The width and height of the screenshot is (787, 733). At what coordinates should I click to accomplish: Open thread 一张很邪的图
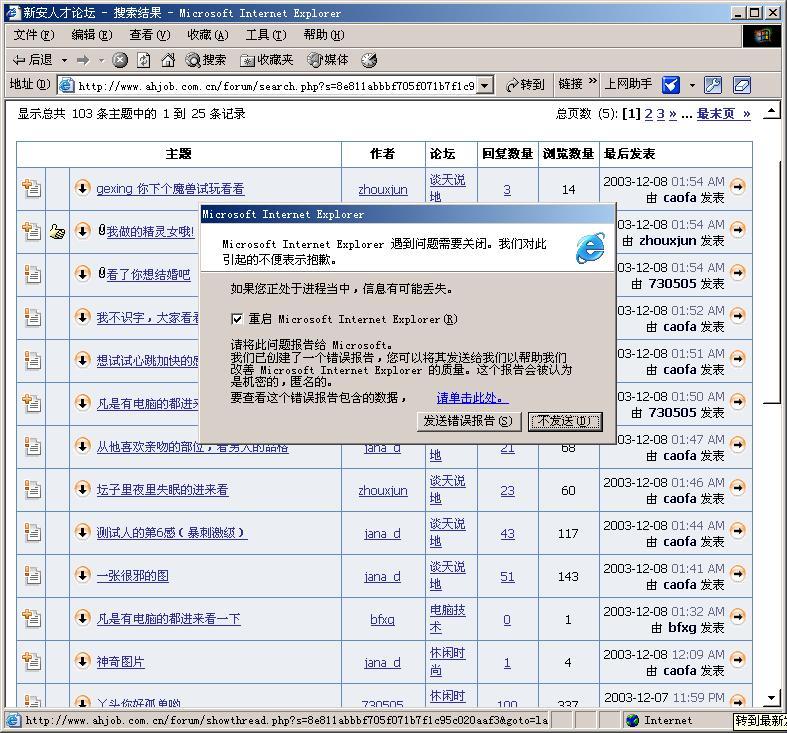(133, 576)
